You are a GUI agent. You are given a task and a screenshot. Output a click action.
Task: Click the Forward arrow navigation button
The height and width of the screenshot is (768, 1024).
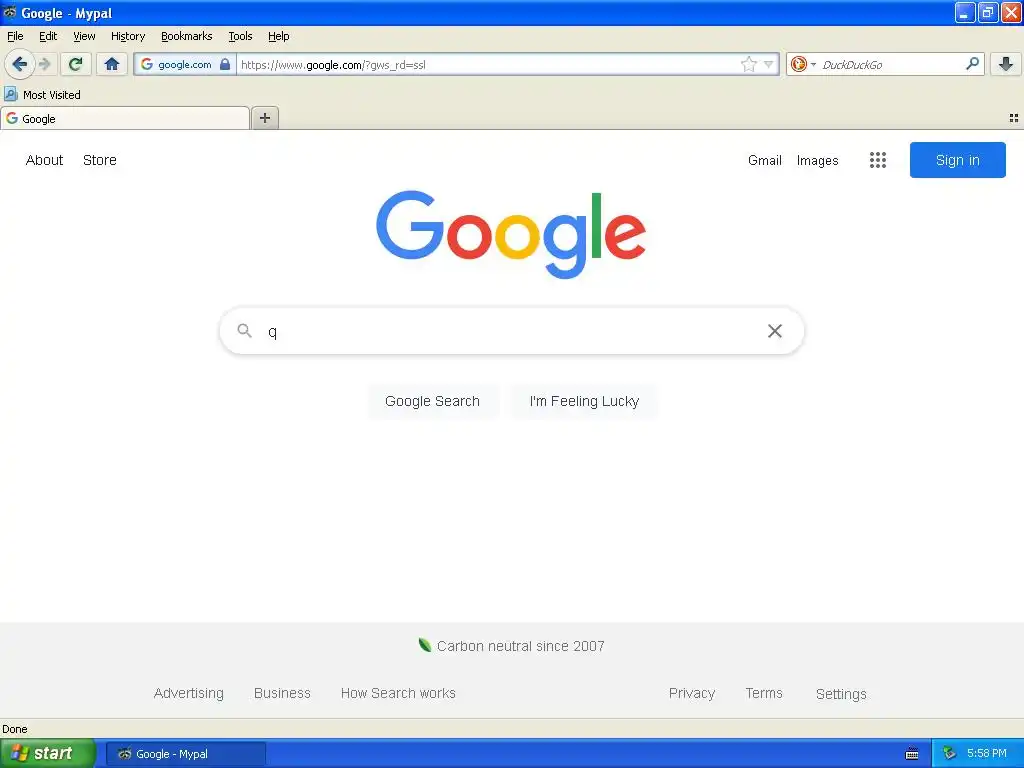pyautogui.click(x=44, y=64)
